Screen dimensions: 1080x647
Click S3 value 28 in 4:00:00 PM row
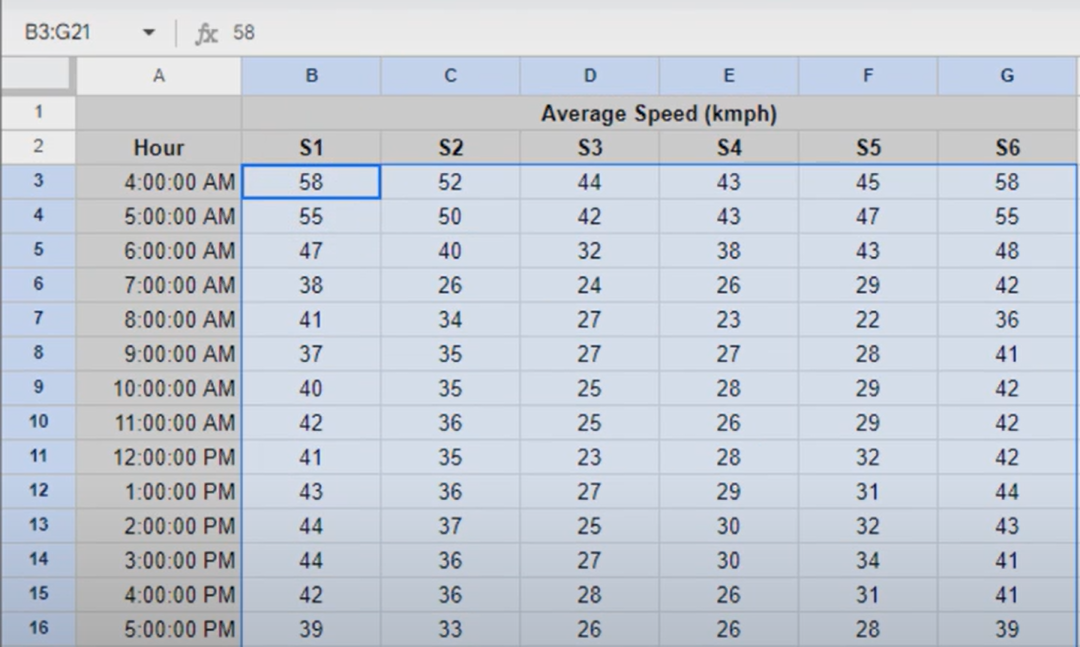[x=590, y=595]
